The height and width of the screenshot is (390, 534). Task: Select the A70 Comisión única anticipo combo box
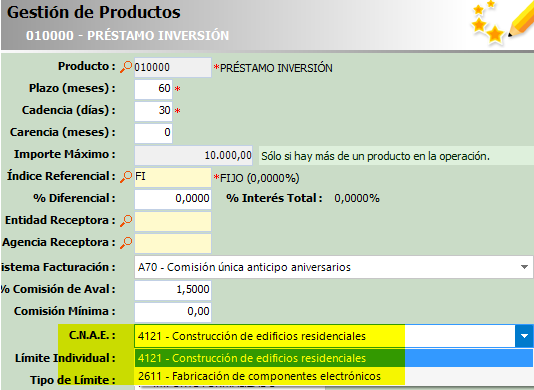coord(334,267)
